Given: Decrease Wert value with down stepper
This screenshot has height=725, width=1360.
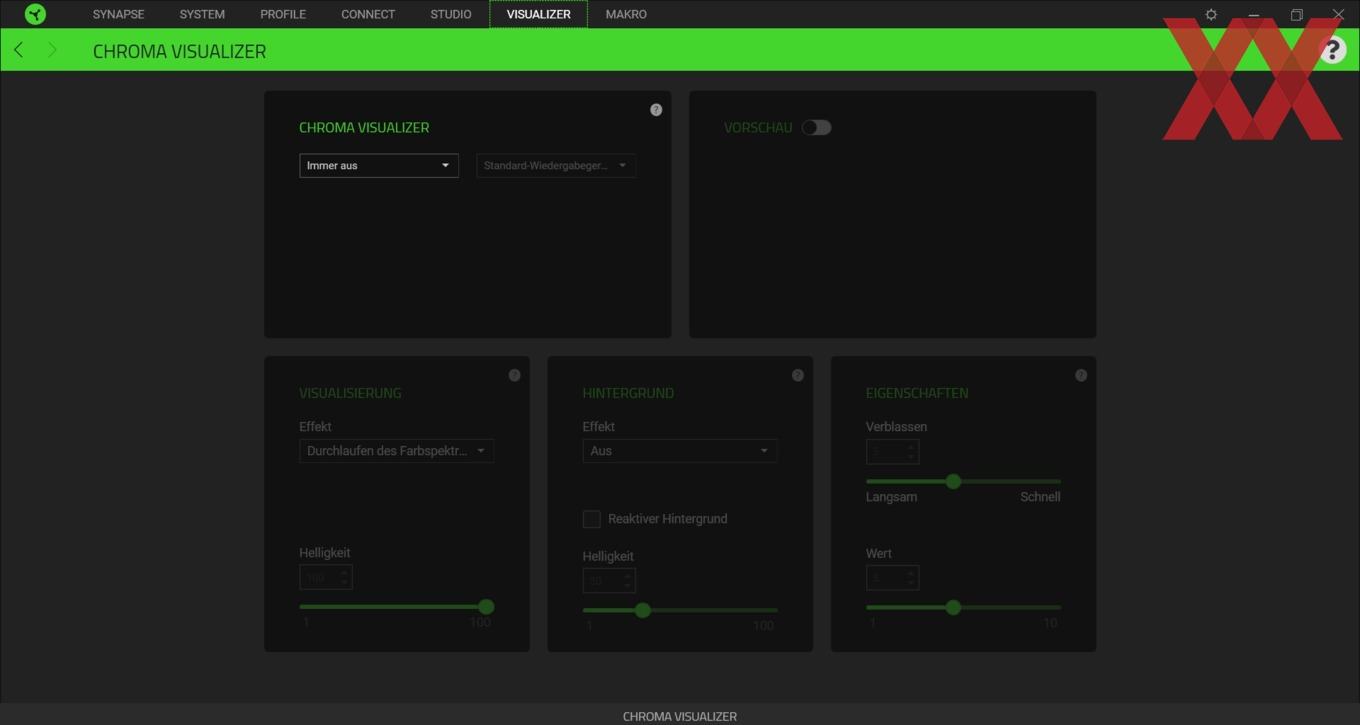Looking at the screenshot, I should (x=911, y=582).
